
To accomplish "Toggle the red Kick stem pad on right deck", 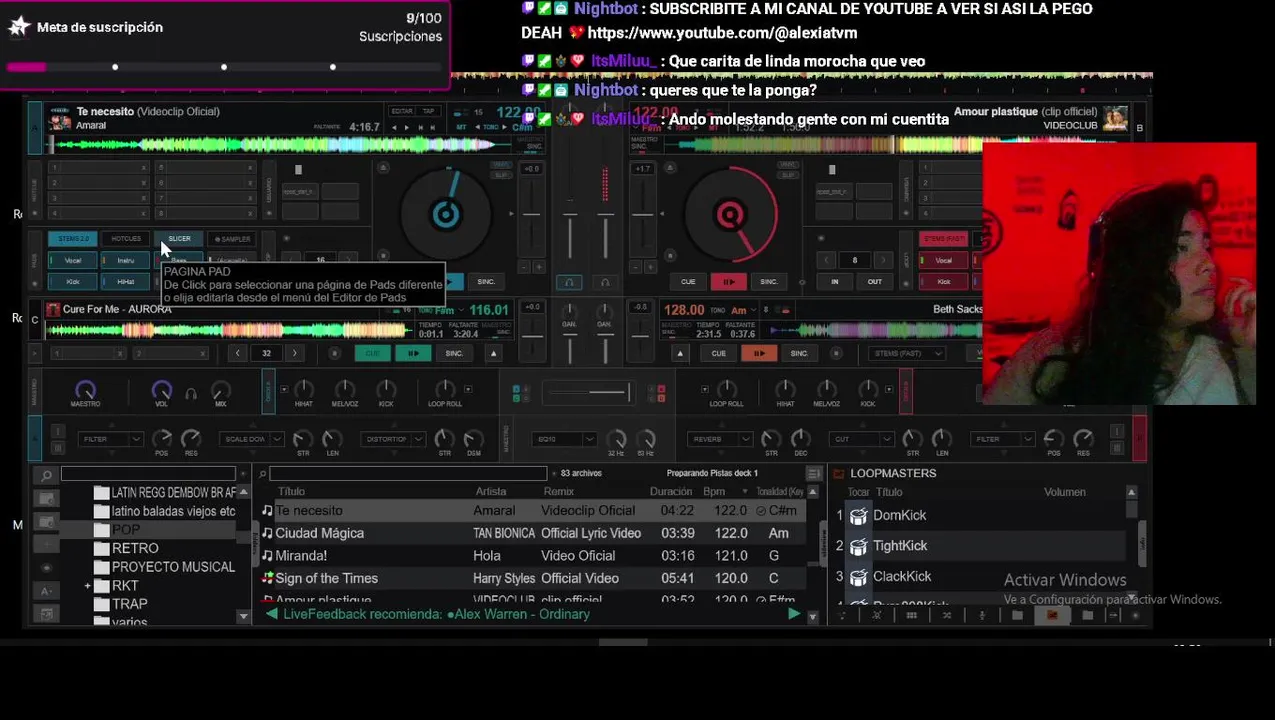I will (944, 282).
